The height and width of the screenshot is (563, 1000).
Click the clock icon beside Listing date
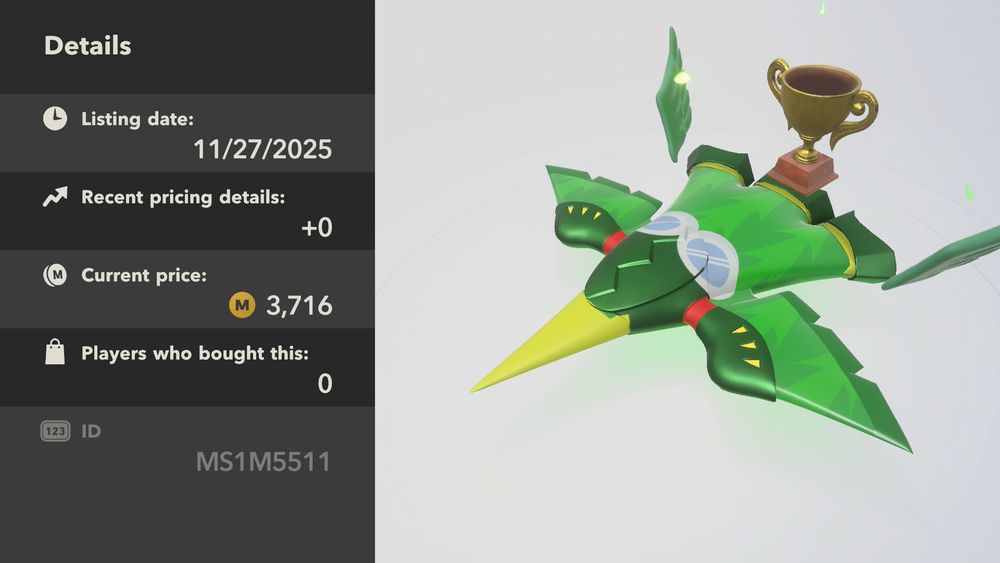(55, 119)
